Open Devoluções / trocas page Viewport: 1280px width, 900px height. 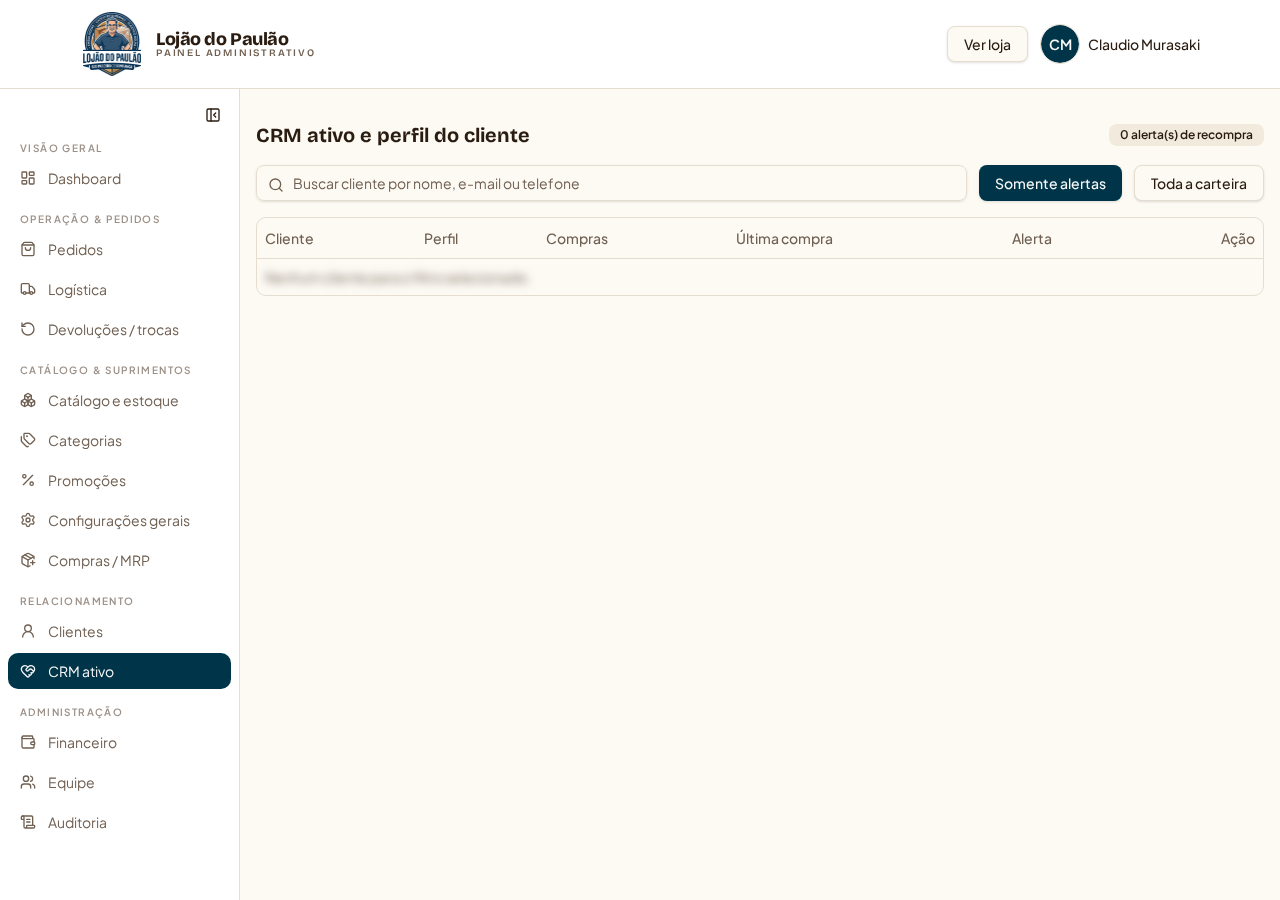(x=119, y=329)
